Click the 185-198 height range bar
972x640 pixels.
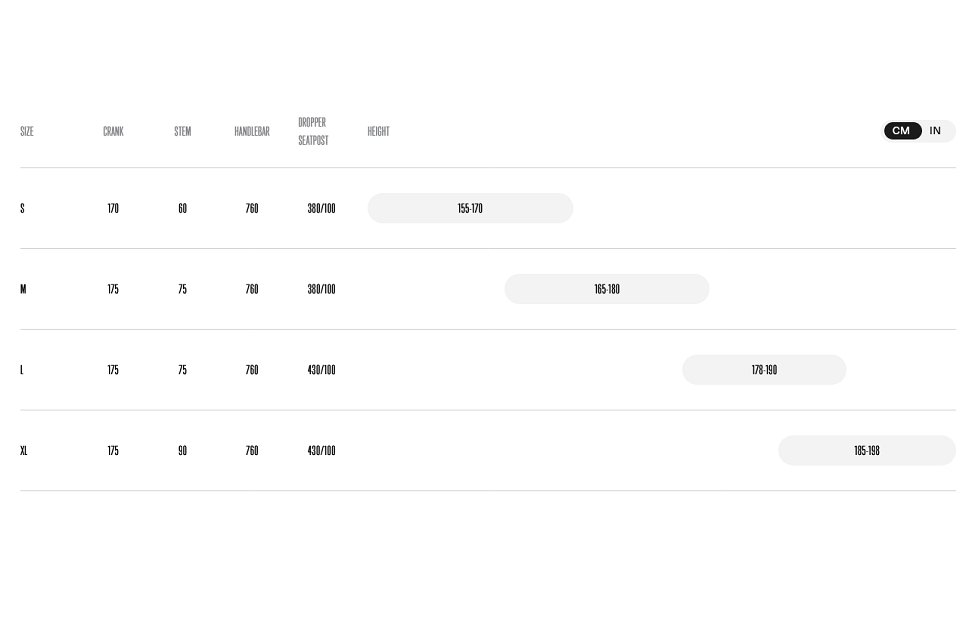[x=867, y=450]
